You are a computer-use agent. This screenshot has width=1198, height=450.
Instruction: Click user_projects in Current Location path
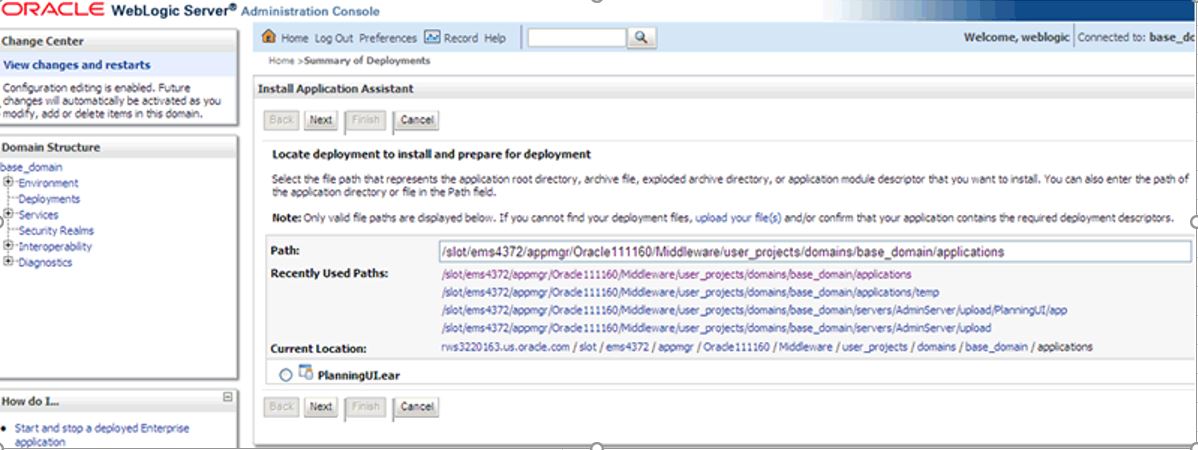click(875, 347)
